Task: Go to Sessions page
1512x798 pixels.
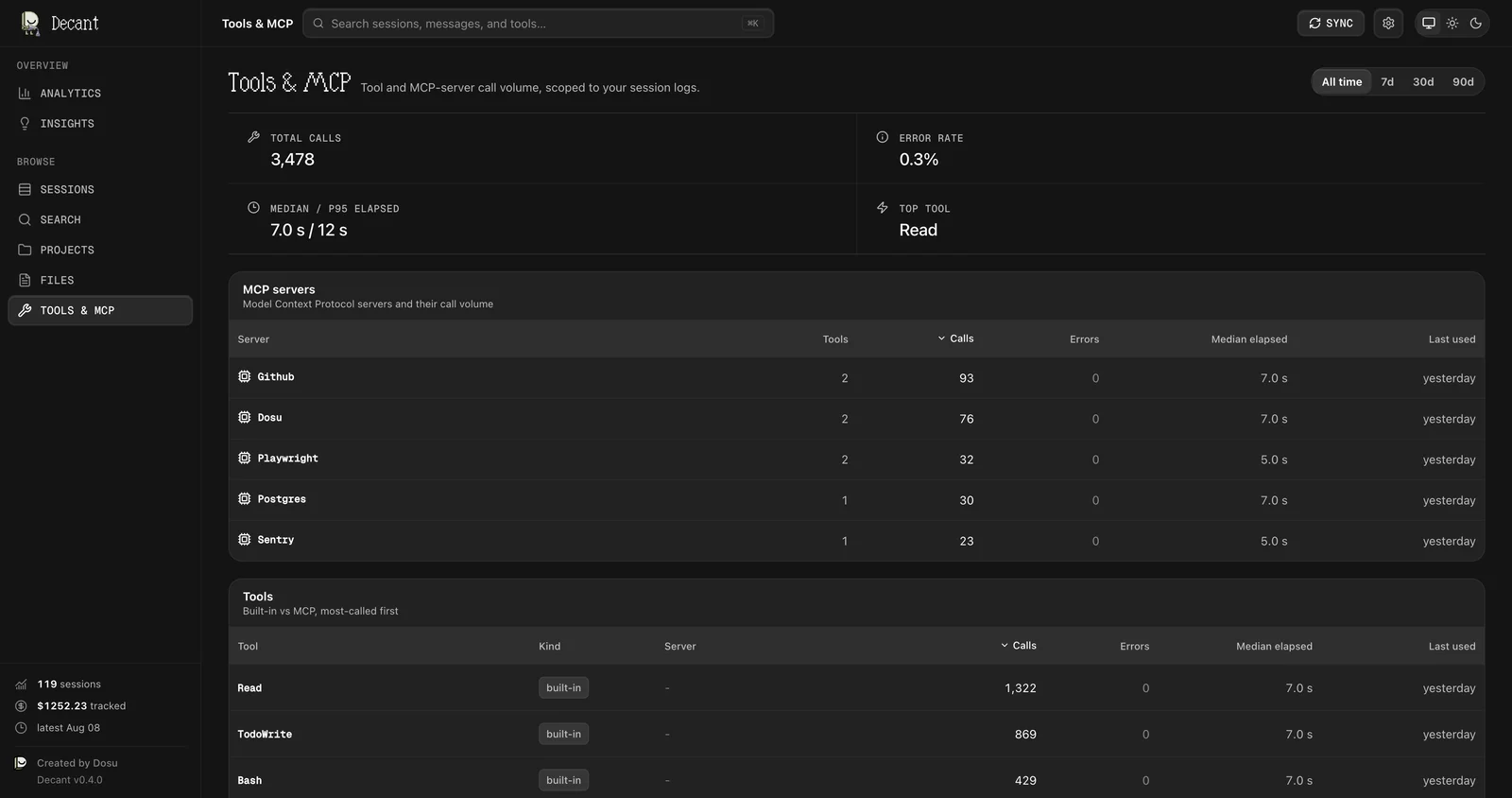Action: pyautogui.click(x=100, y=190)
